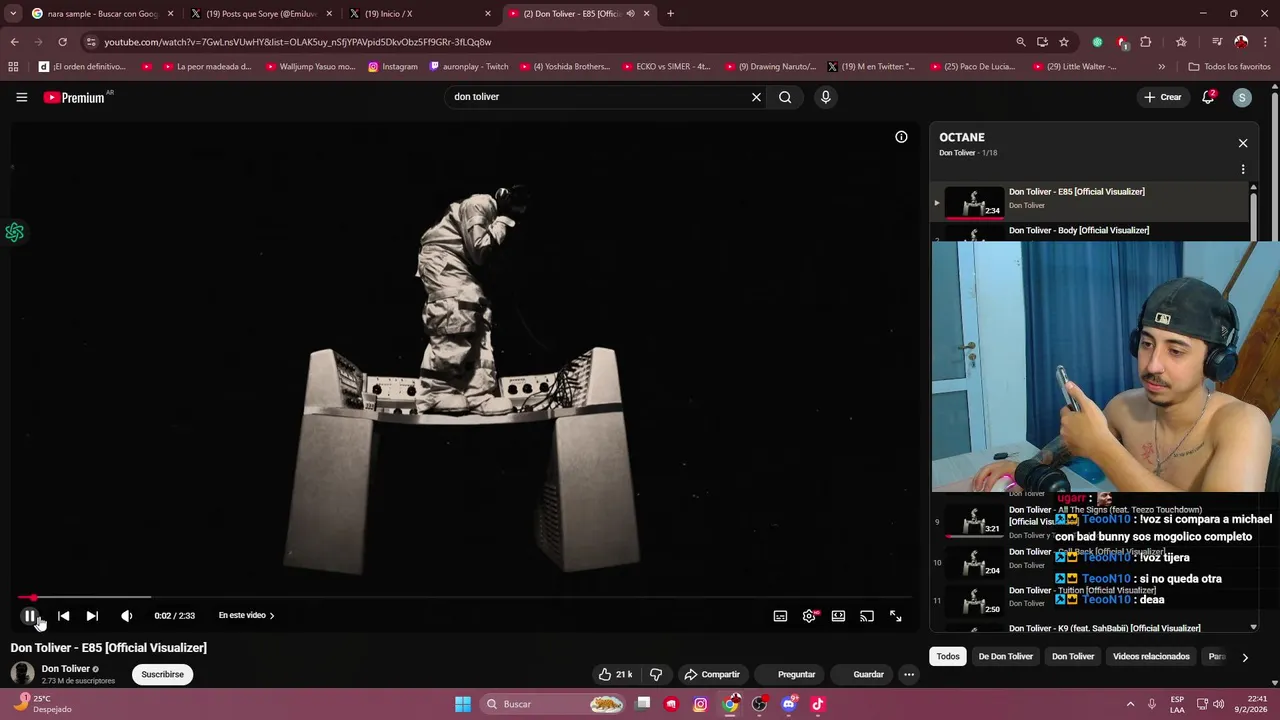Open a new browser tab
1280x720 pixels.
[x=670, y=14]
